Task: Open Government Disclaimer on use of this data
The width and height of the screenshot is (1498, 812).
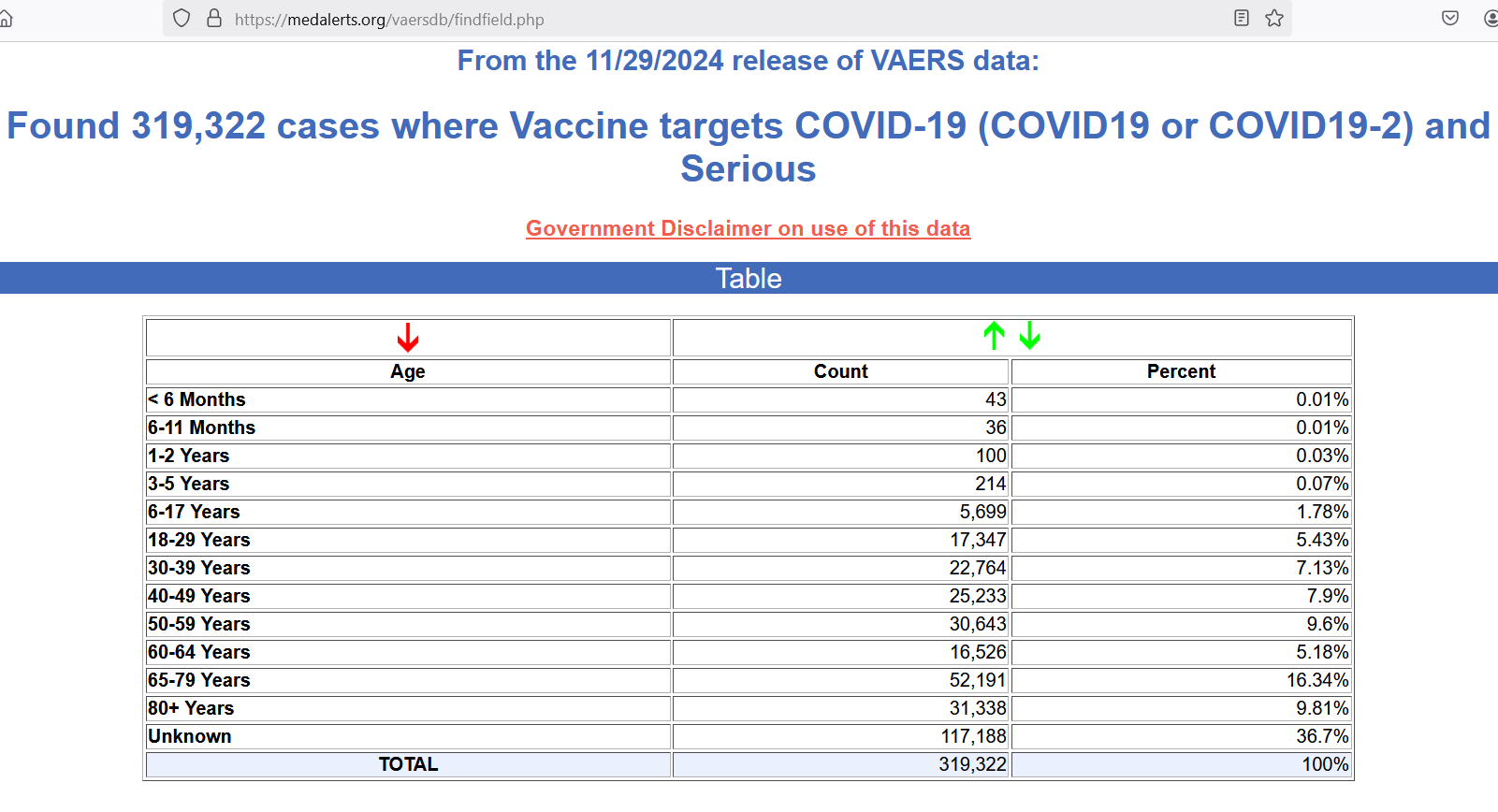Action: (749, 228)
